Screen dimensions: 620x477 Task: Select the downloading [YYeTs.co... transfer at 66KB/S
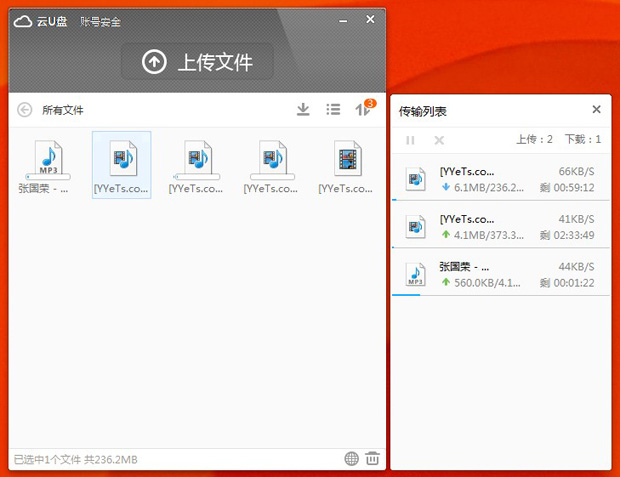point(500,179)
